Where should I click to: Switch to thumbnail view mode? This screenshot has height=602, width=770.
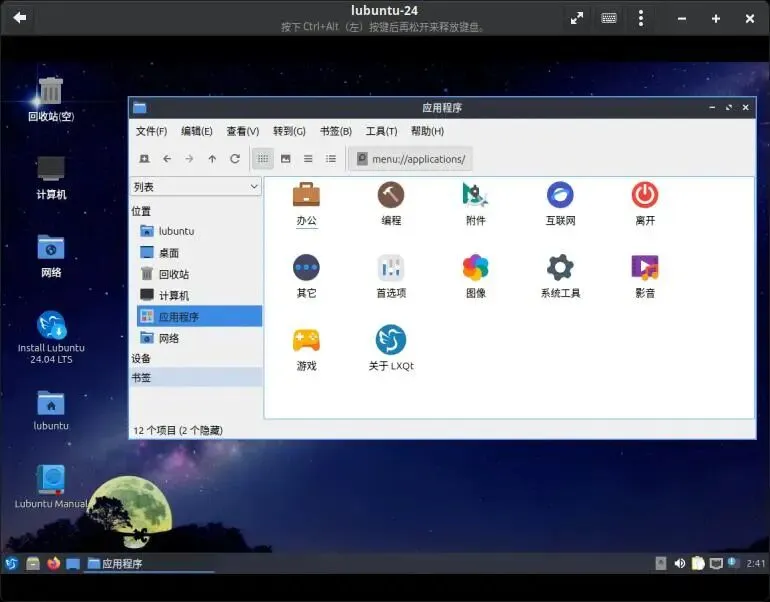(285, 159)
